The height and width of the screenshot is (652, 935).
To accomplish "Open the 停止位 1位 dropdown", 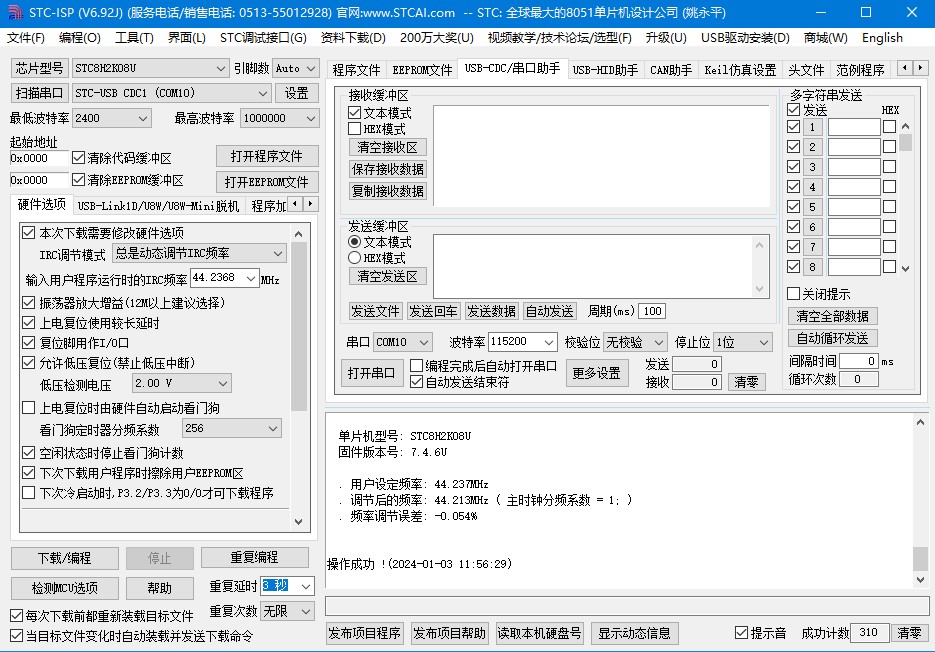I will [764, 342].
